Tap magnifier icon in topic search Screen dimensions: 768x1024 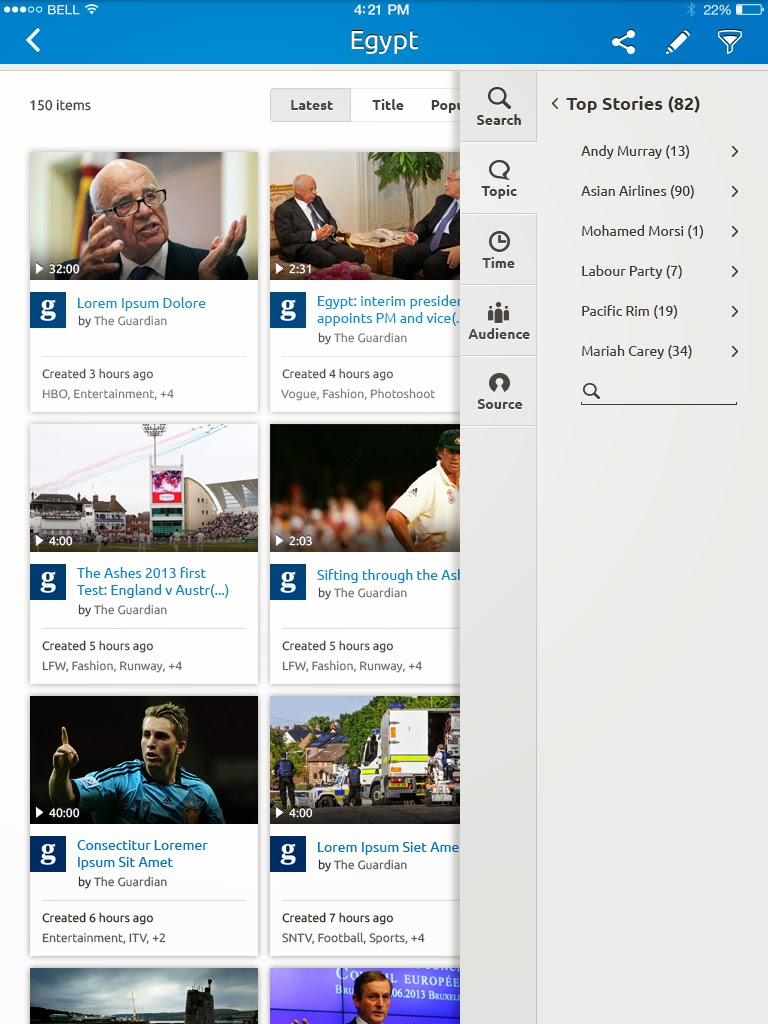click(591, 391)
